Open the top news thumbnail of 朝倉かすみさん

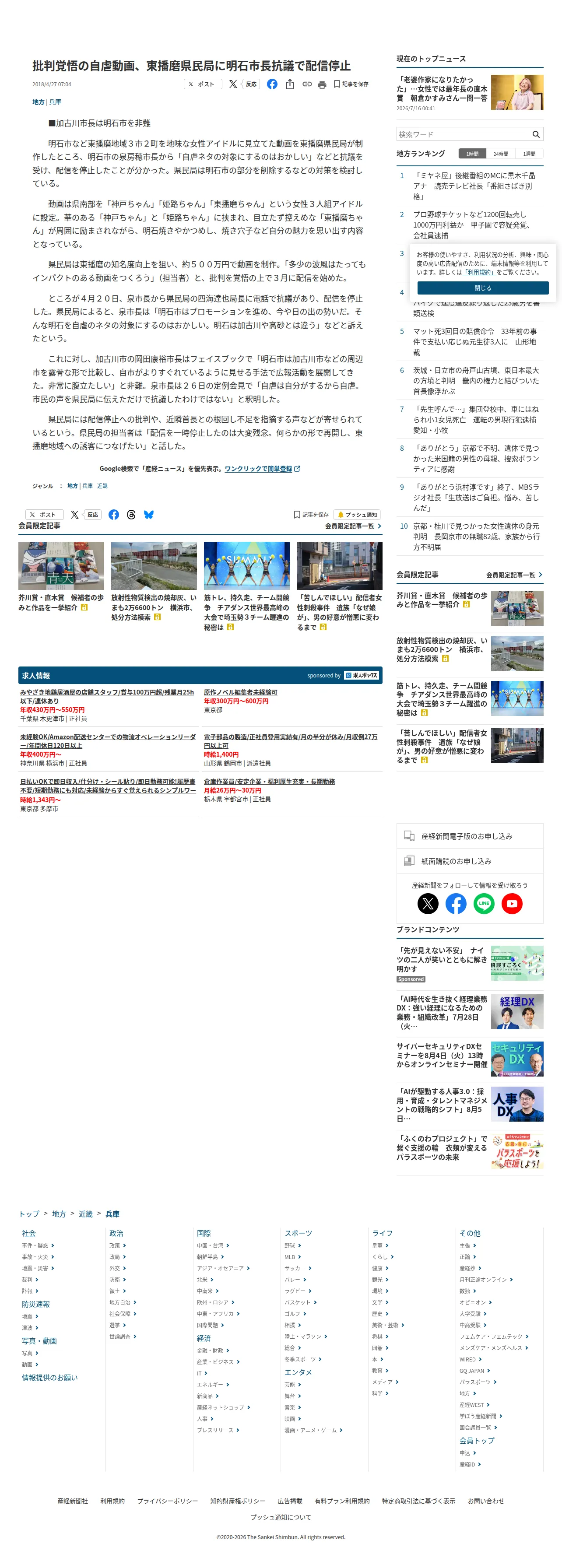point(517,92)
